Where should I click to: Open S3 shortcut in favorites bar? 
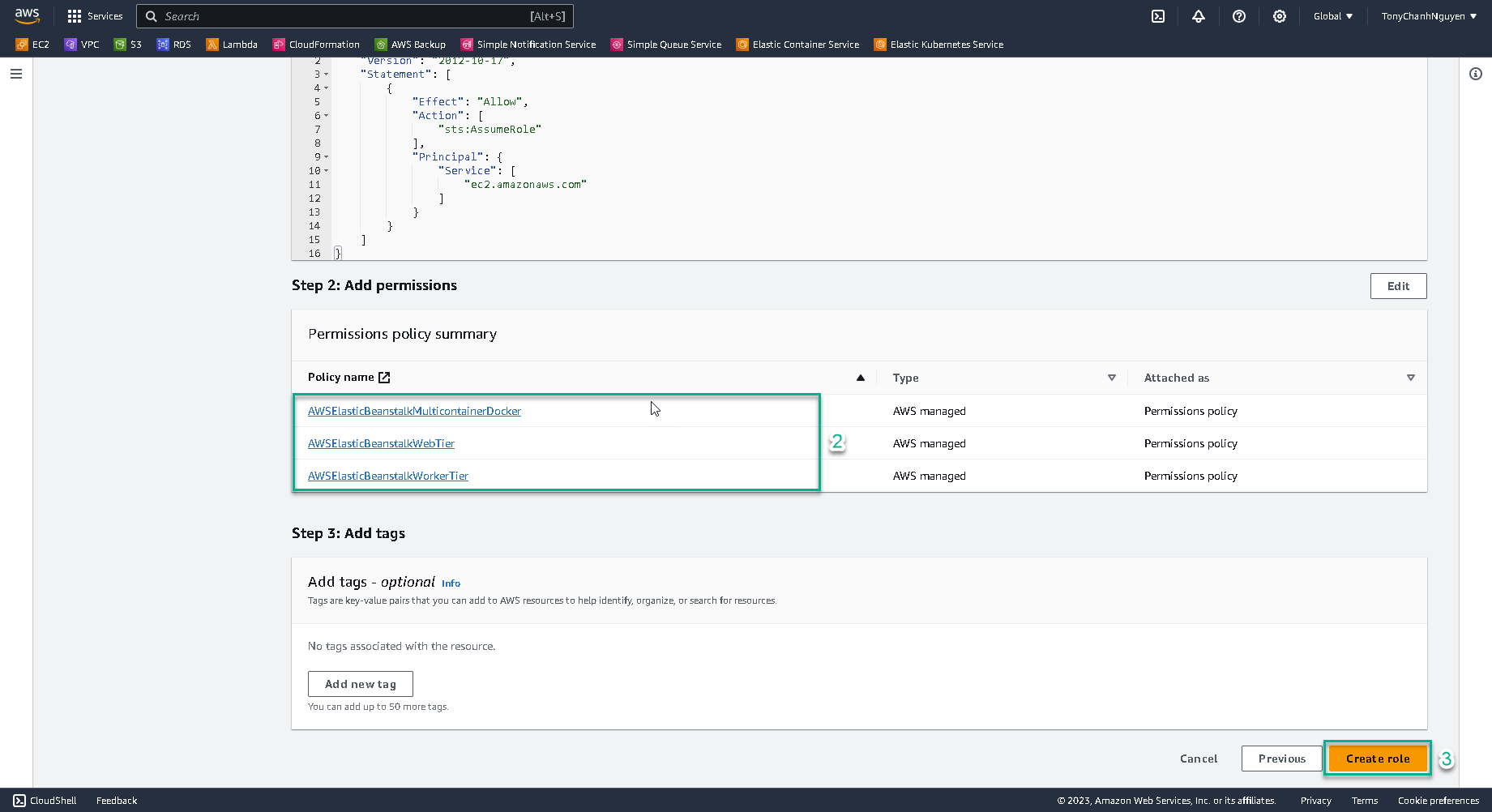(x=128, y=45)
